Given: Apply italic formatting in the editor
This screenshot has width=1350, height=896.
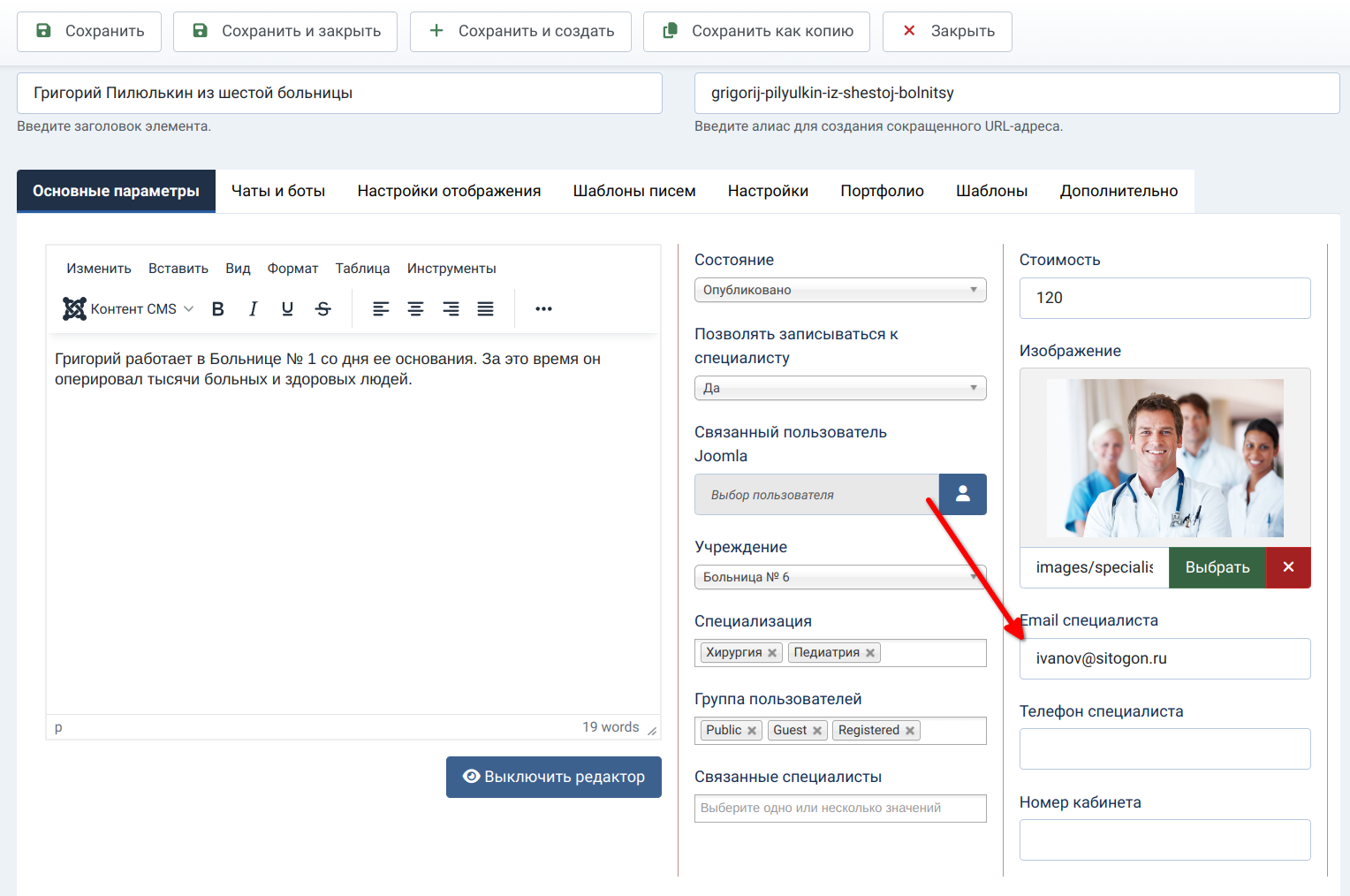Looking at the screenshot, I should coord(253,308).
